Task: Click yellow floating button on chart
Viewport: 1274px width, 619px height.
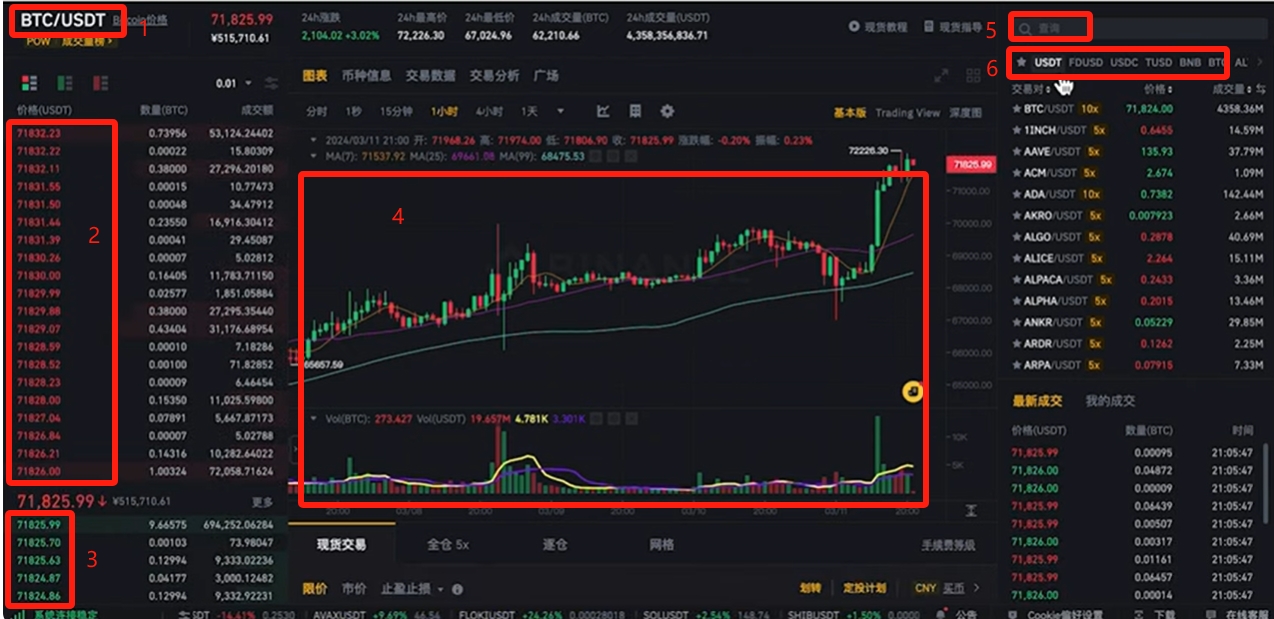Action: 911,391
